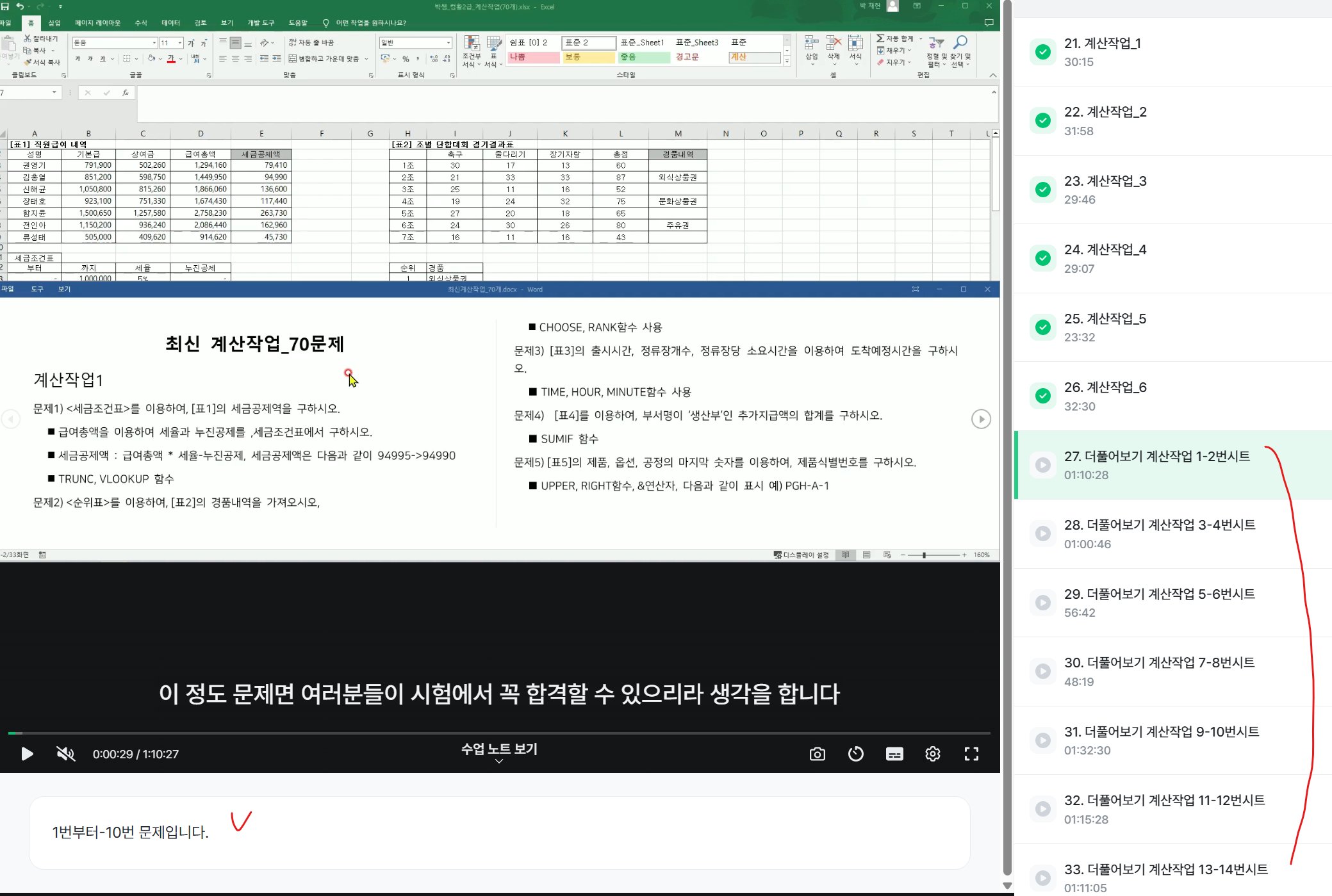Open the 수식 ribbon tab in Excel
The width and height of the screenshot is (1332, 896).
pos(140,23)
